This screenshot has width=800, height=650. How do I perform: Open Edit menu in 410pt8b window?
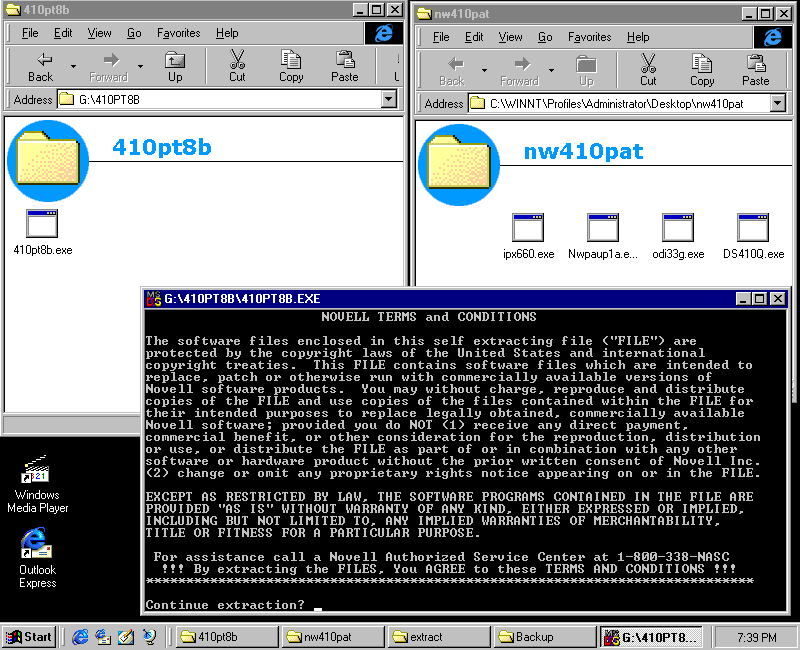[63, 33]
